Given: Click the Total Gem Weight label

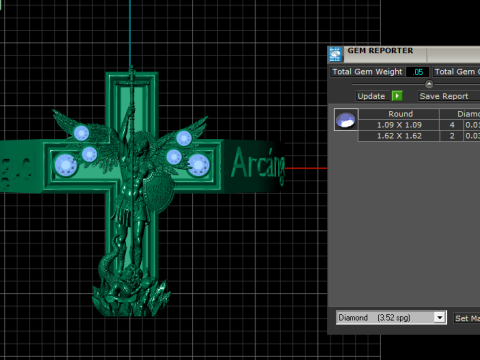Looking at the screenshot, I should [367, 72].
